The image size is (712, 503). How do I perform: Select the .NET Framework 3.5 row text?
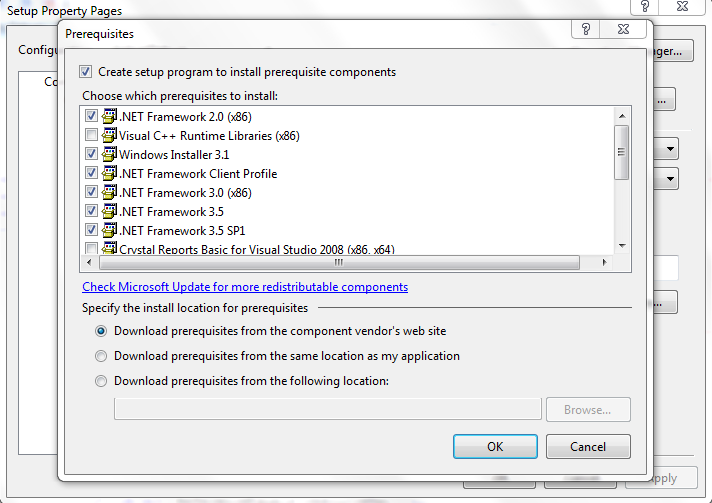click(171, 212)
